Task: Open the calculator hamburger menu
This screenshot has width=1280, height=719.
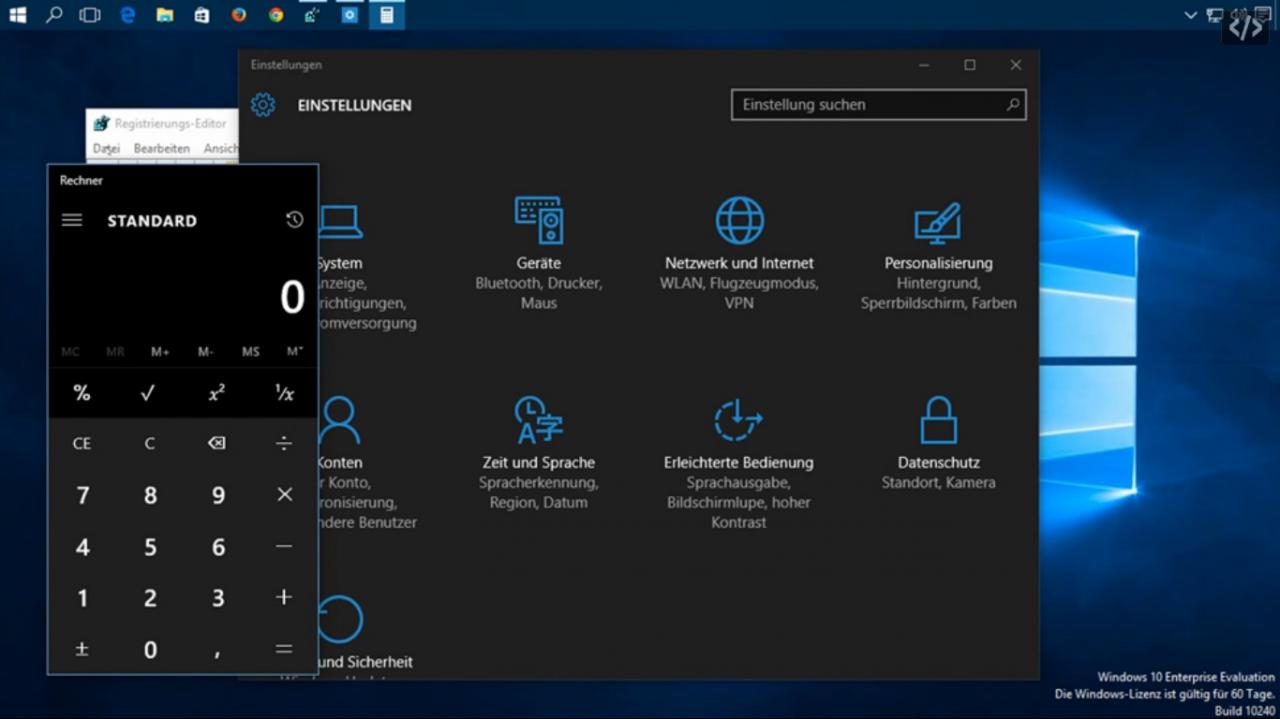Action: coord(72,220)
